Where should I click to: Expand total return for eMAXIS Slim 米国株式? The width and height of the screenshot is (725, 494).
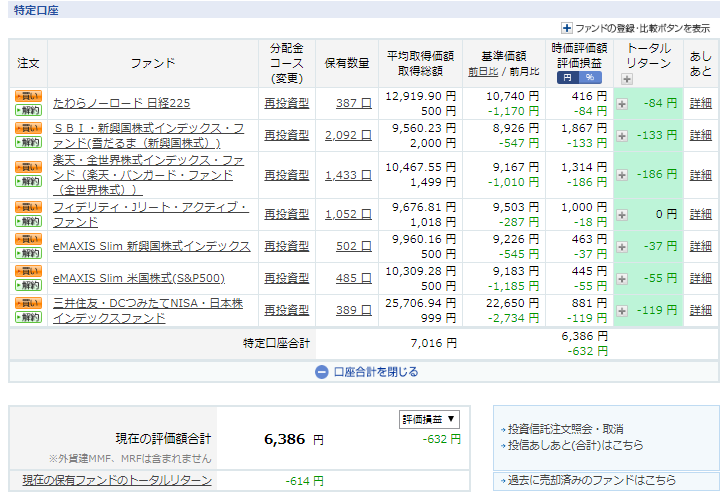[x=622, y=278]
